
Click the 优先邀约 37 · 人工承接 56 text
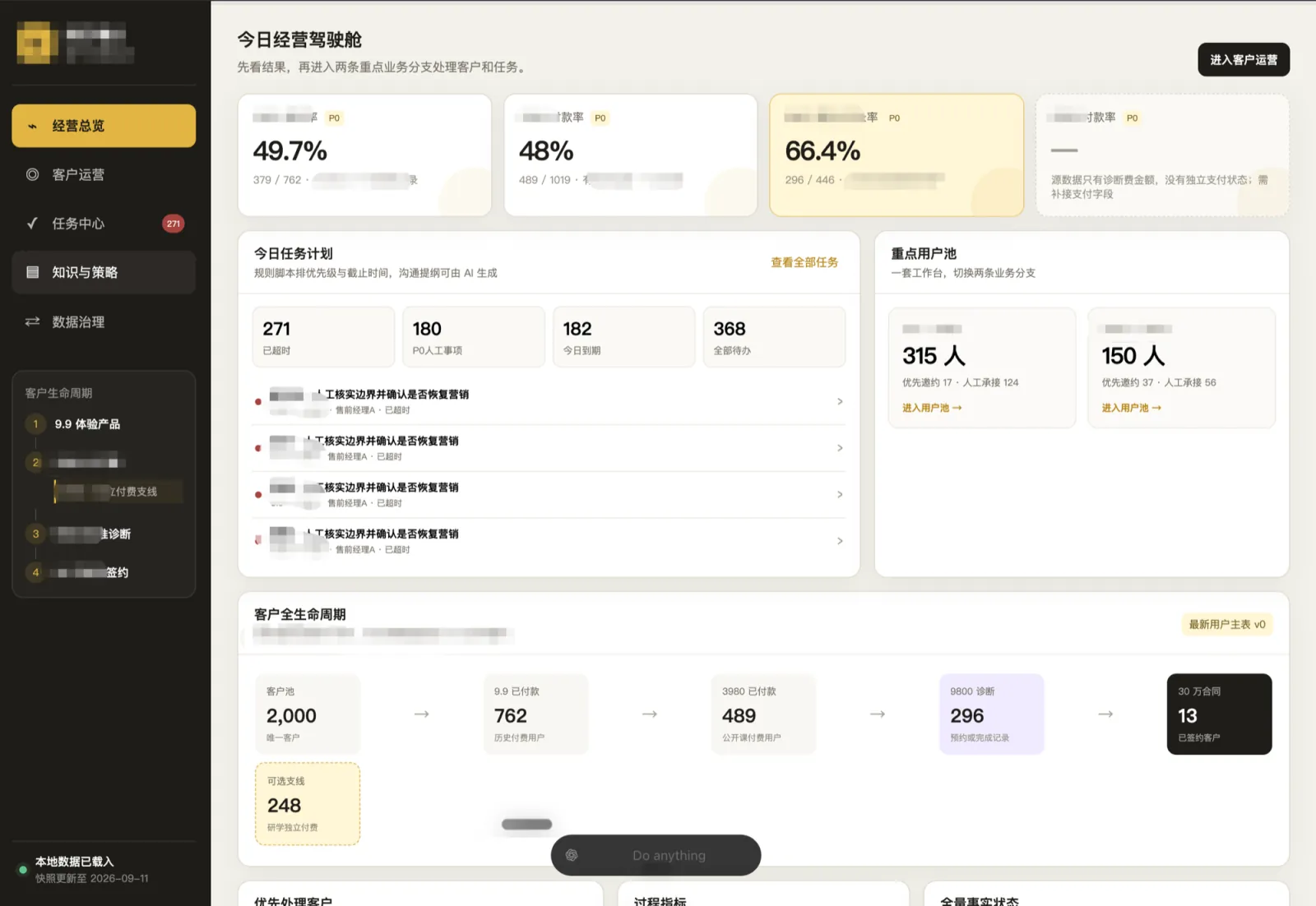[1159, 382]
